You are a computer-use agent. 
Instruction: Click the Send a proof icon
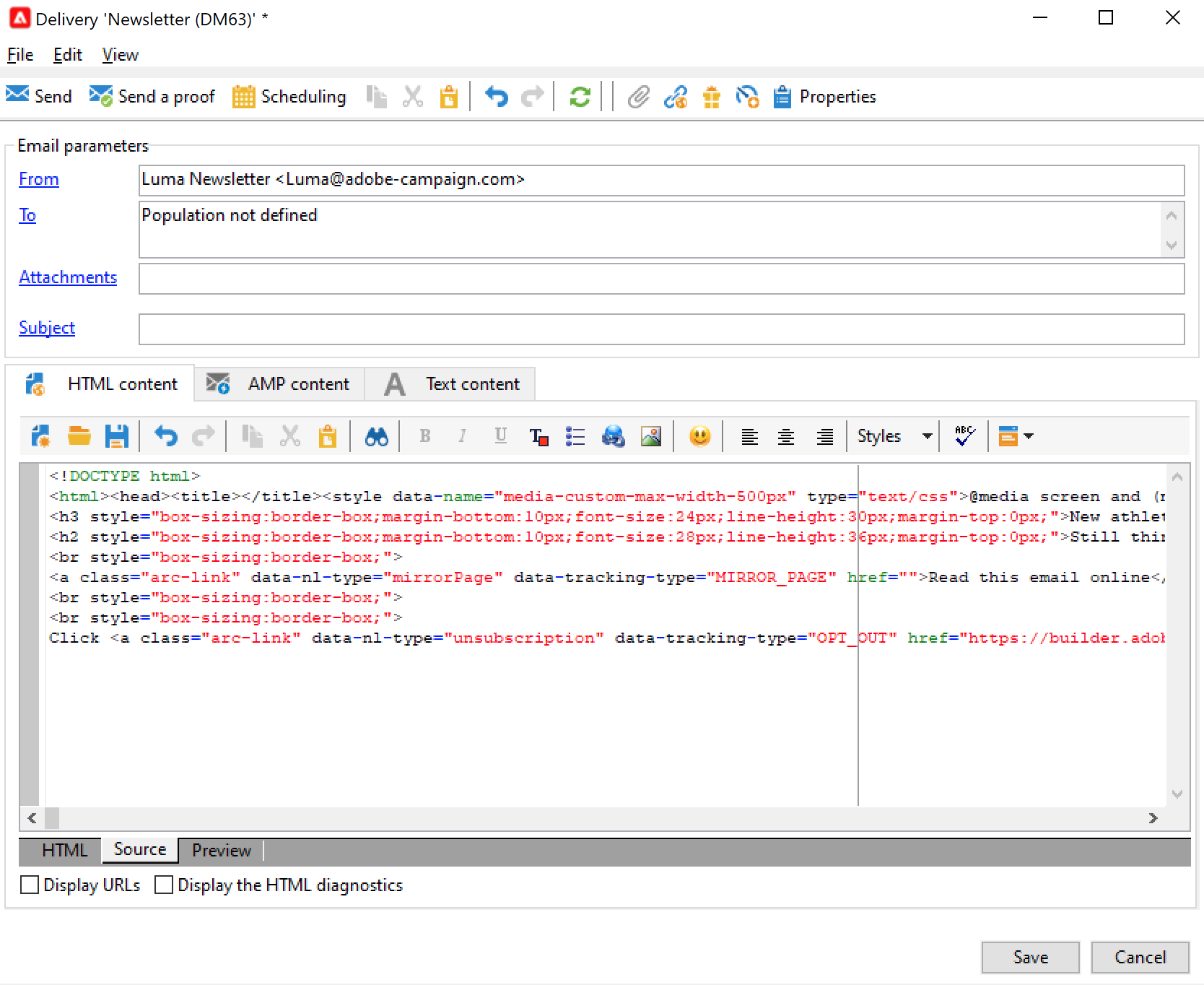[x=100, y=96]
